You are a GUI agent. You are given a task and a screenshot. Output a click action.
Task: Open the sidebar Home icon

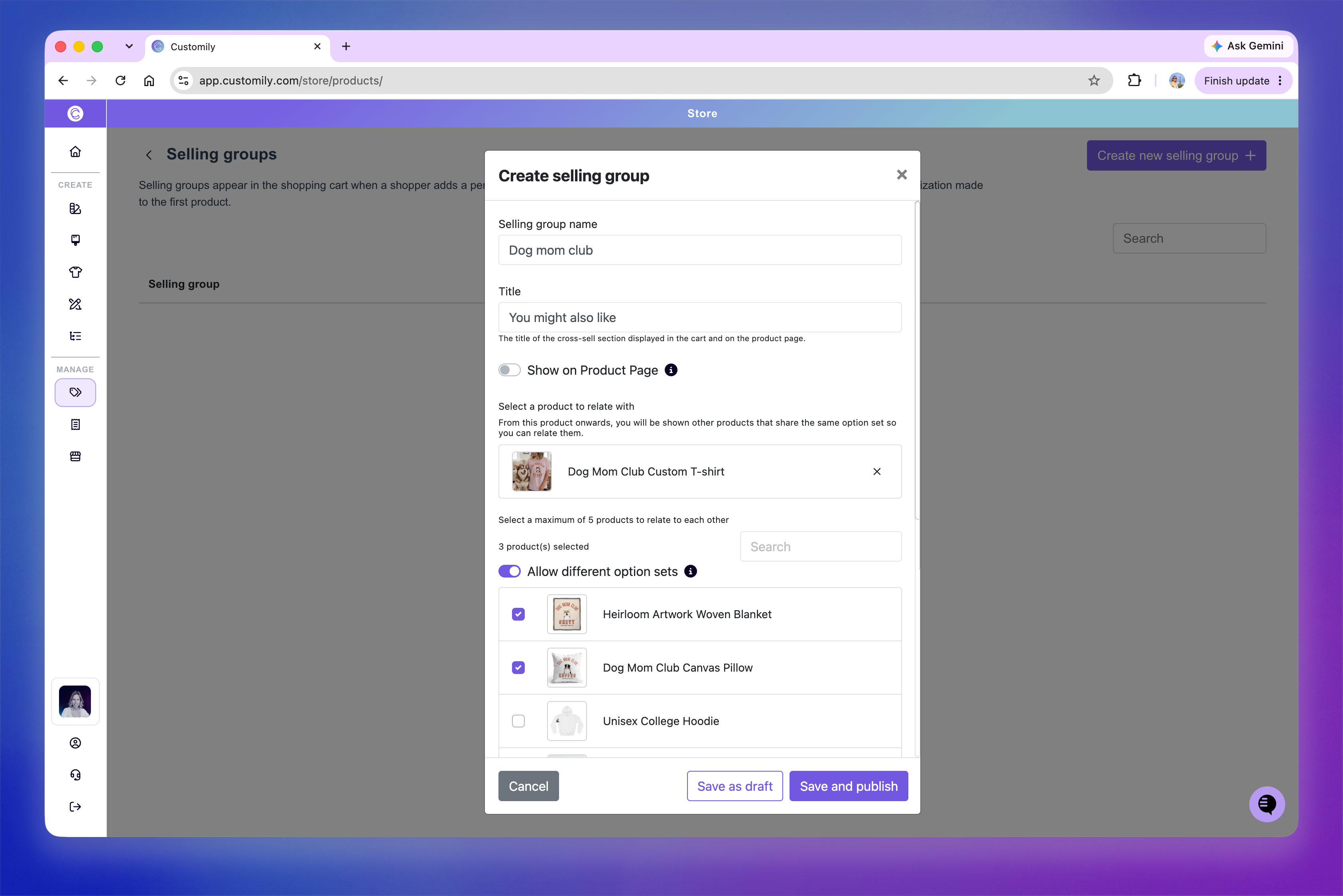pos(75,151)
